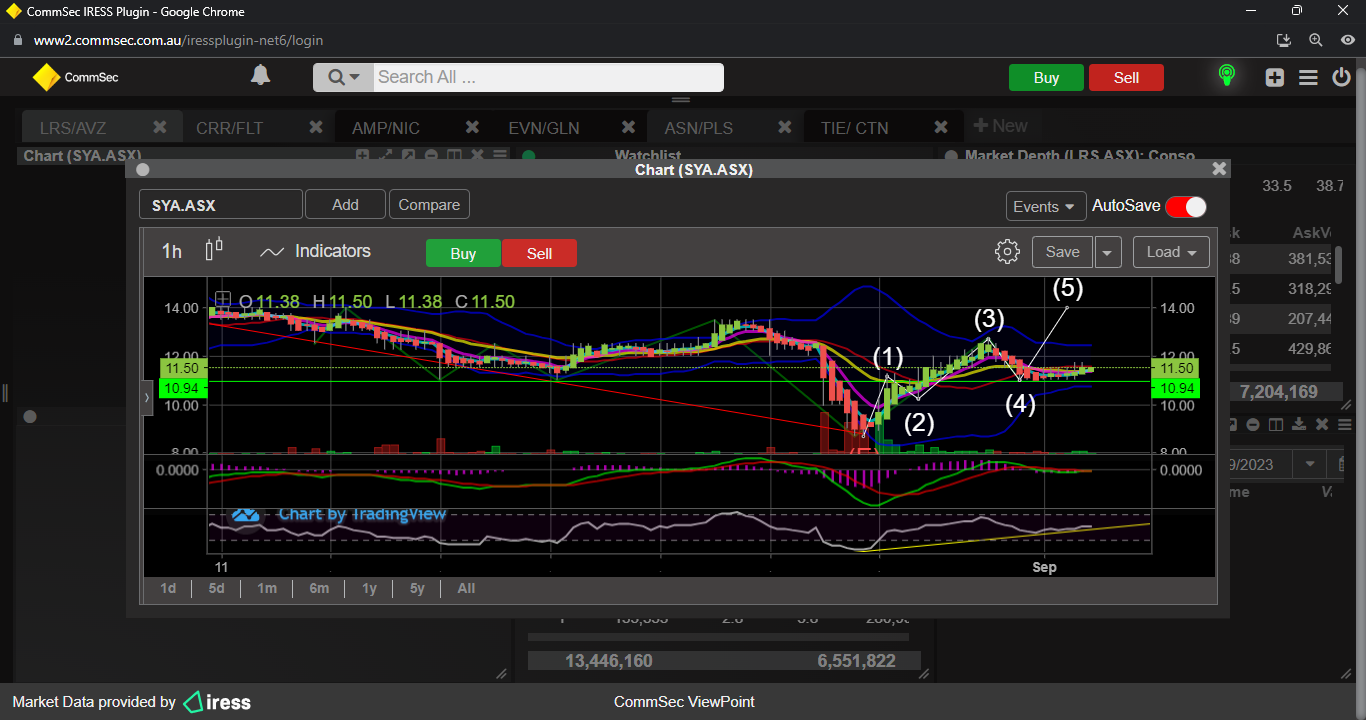Close the AMP/NIC tab
The image size is (1366, 720).
(472, 127)
